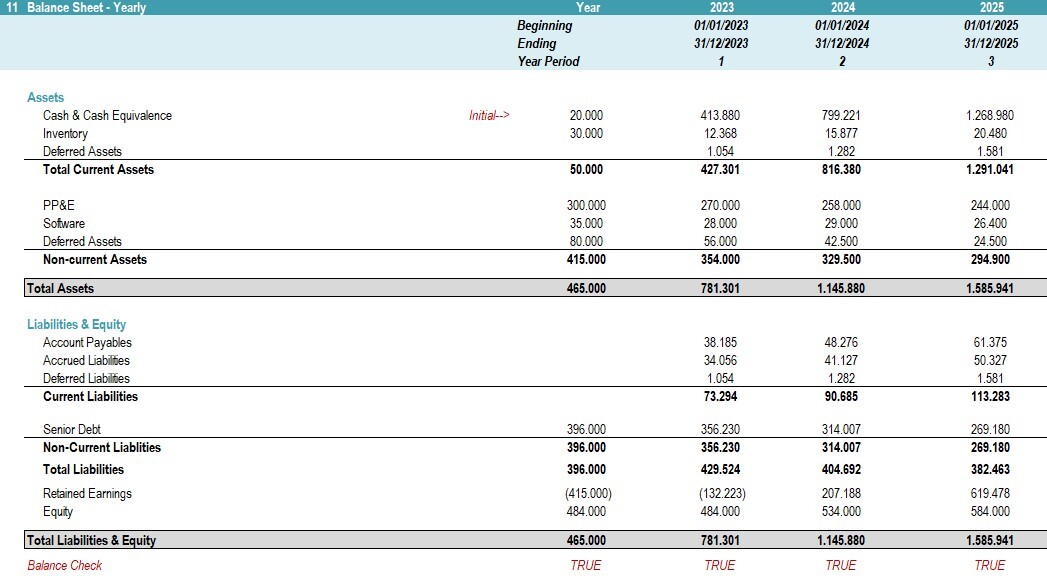Select 2024 PP&E value 258.000
Image resolution: width=1047 pixels, height=580 pixels.
(x=841, y=206)
